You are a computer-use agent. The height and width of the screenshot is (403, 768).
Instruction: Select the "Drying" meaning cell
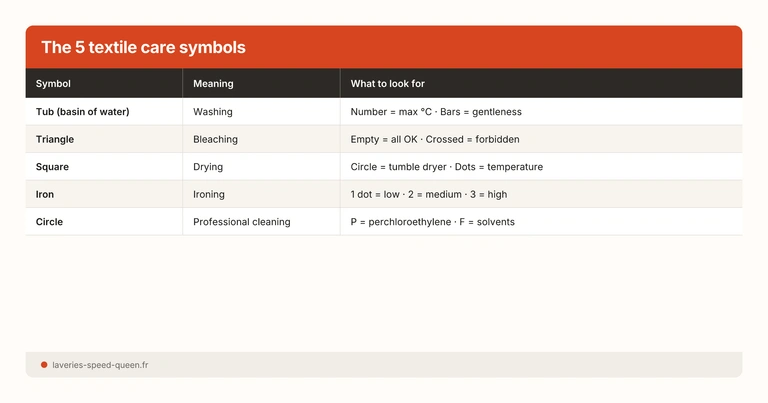tap(208, 167)
